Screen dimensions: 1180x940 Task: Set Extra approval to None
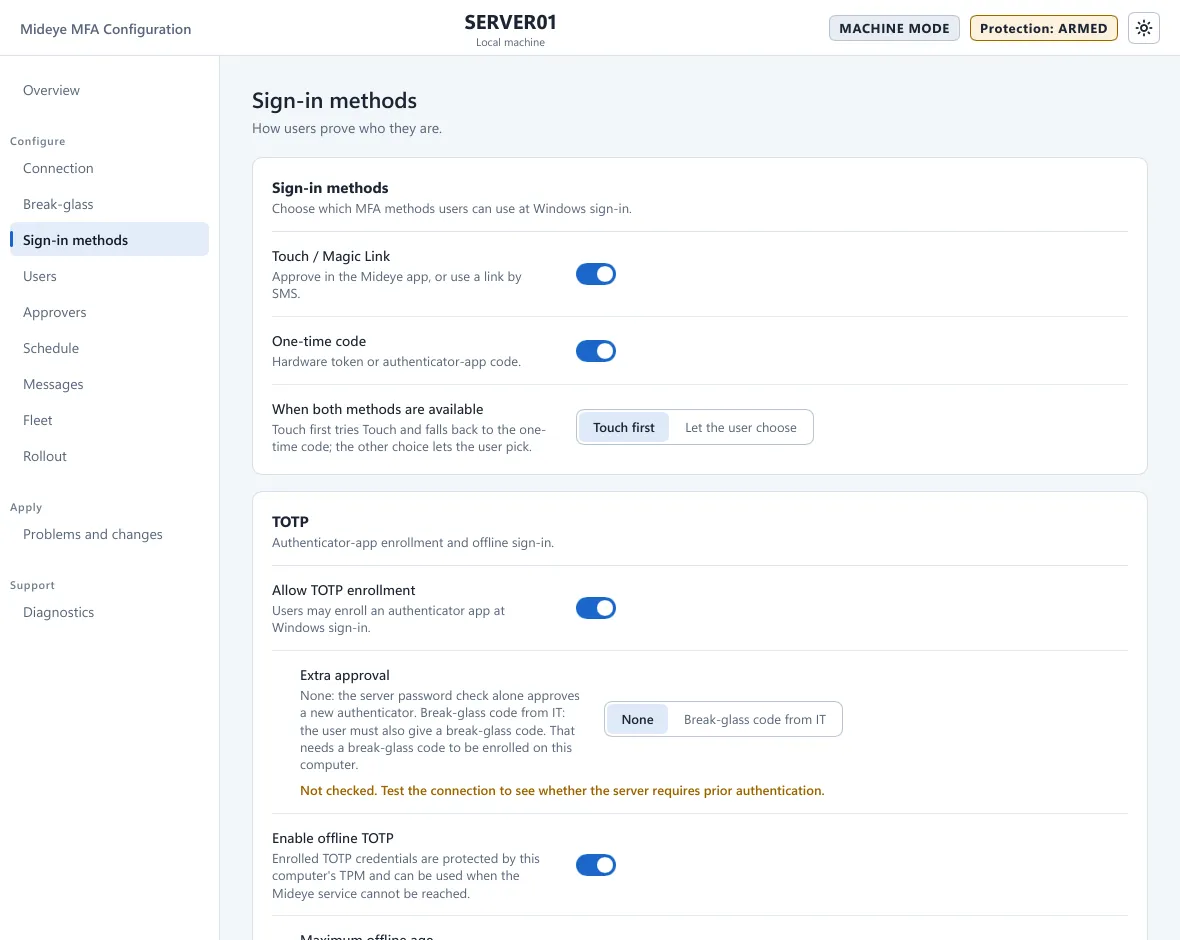click(x=637, y=719)
